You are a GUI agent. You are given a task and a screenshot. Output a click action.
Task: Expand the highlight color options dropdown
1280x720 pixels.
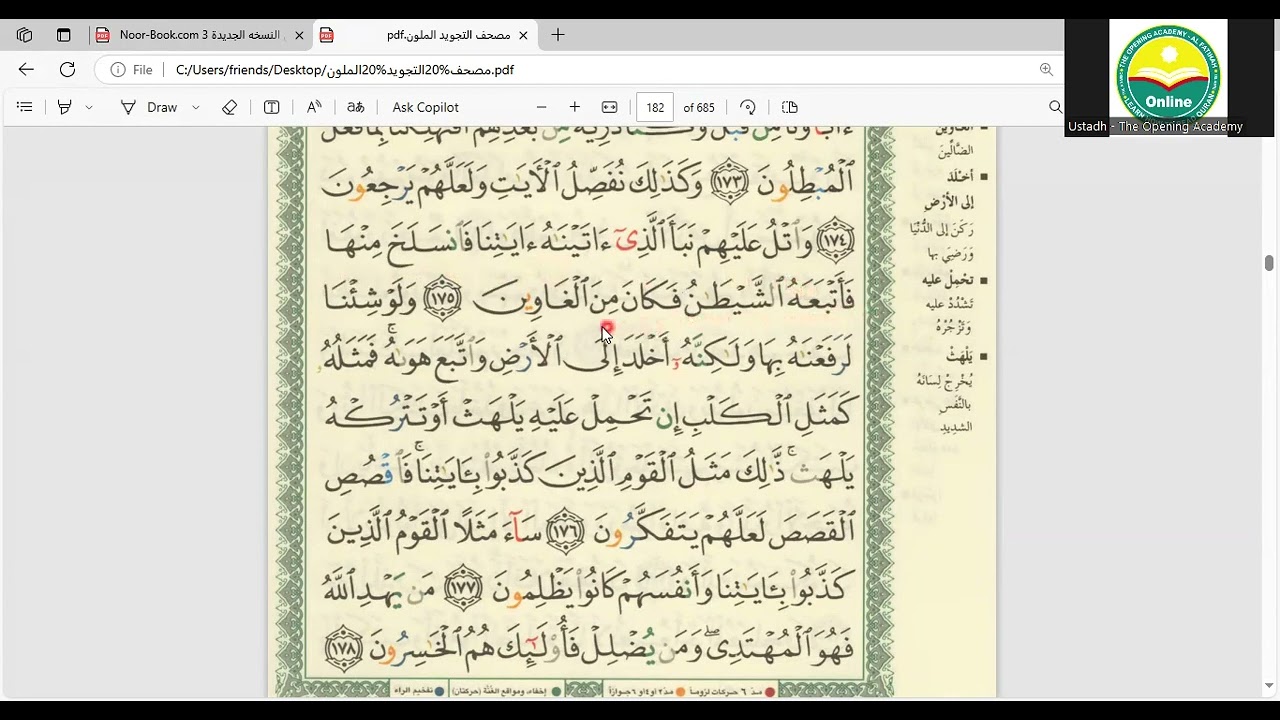(89, 107)
